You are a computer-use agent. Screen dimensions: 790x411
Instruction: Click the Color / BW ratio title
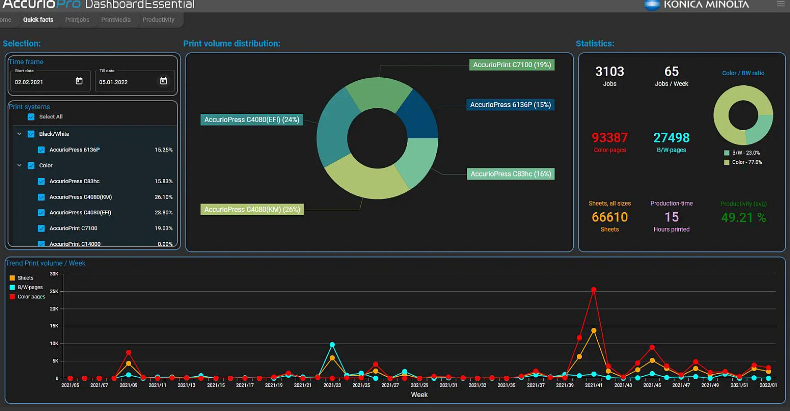(743, 73)
